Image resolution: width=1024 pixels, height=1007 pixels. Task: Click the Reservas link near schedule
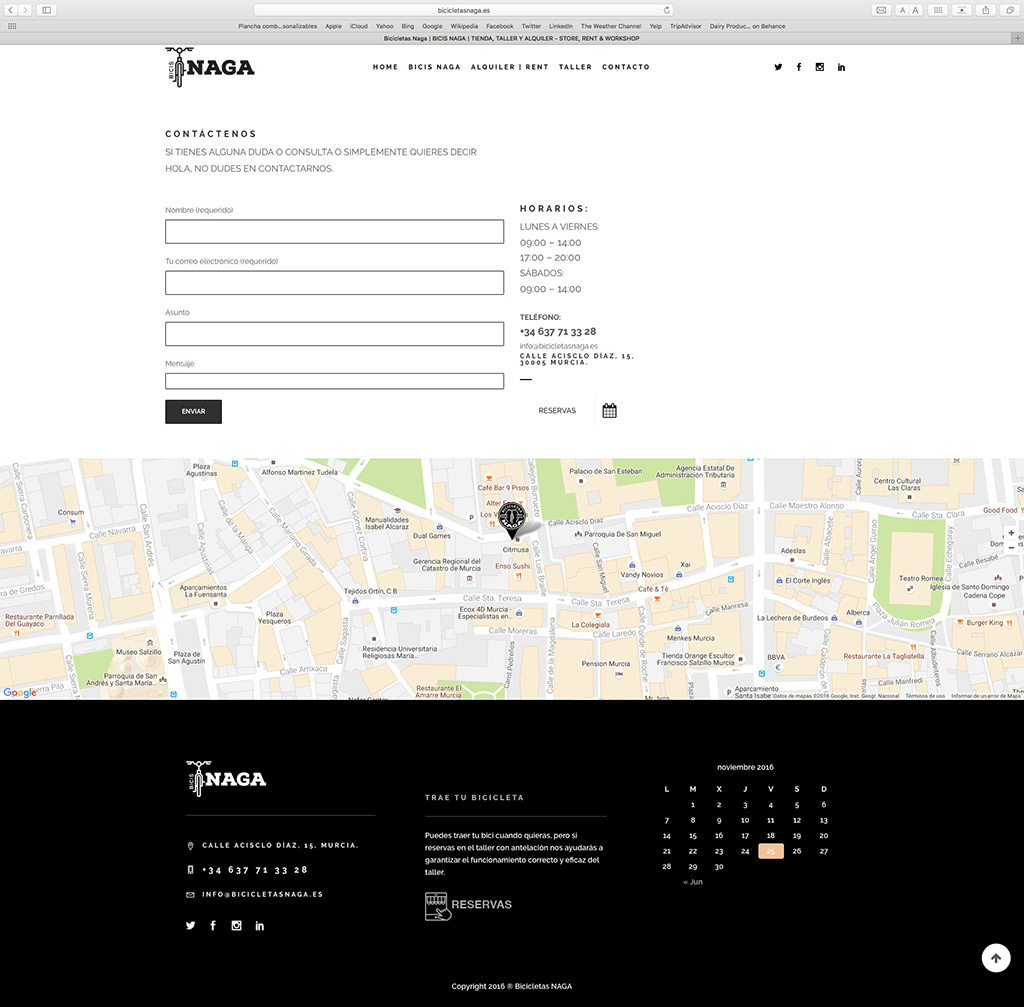pos(557,411)
